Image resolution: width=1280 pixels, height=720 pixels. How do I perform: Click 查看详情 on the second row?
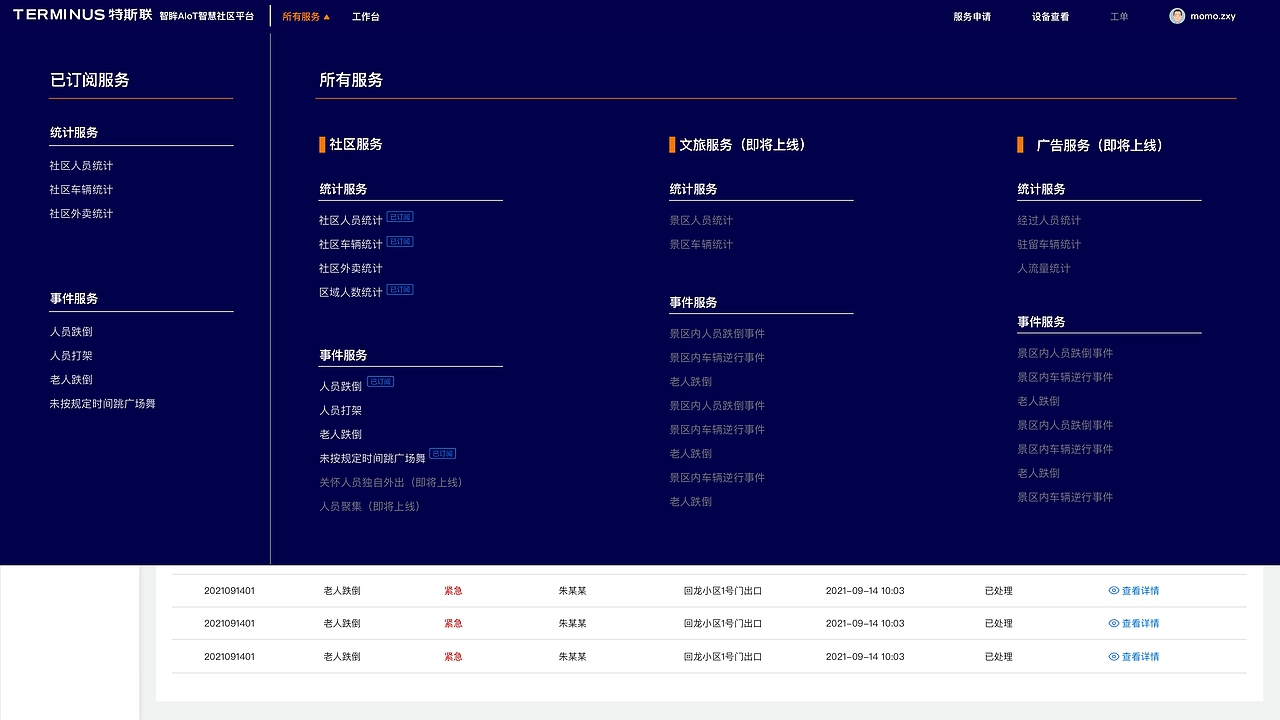[x=1141, y=622]
